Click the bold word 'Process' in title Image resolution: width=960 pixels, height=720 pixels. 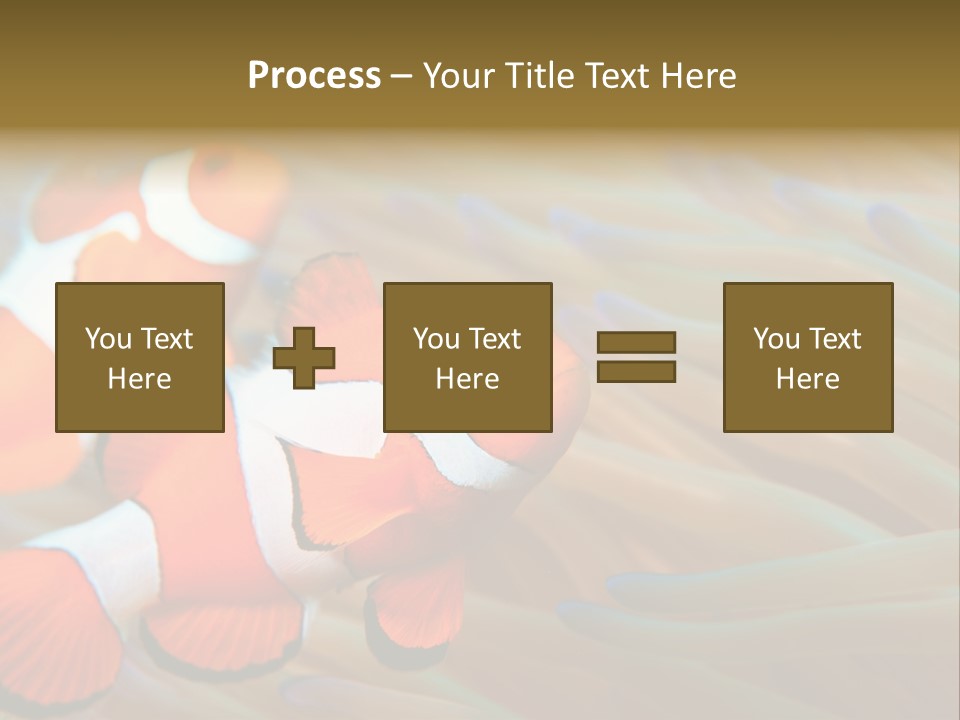click(314, 75)
